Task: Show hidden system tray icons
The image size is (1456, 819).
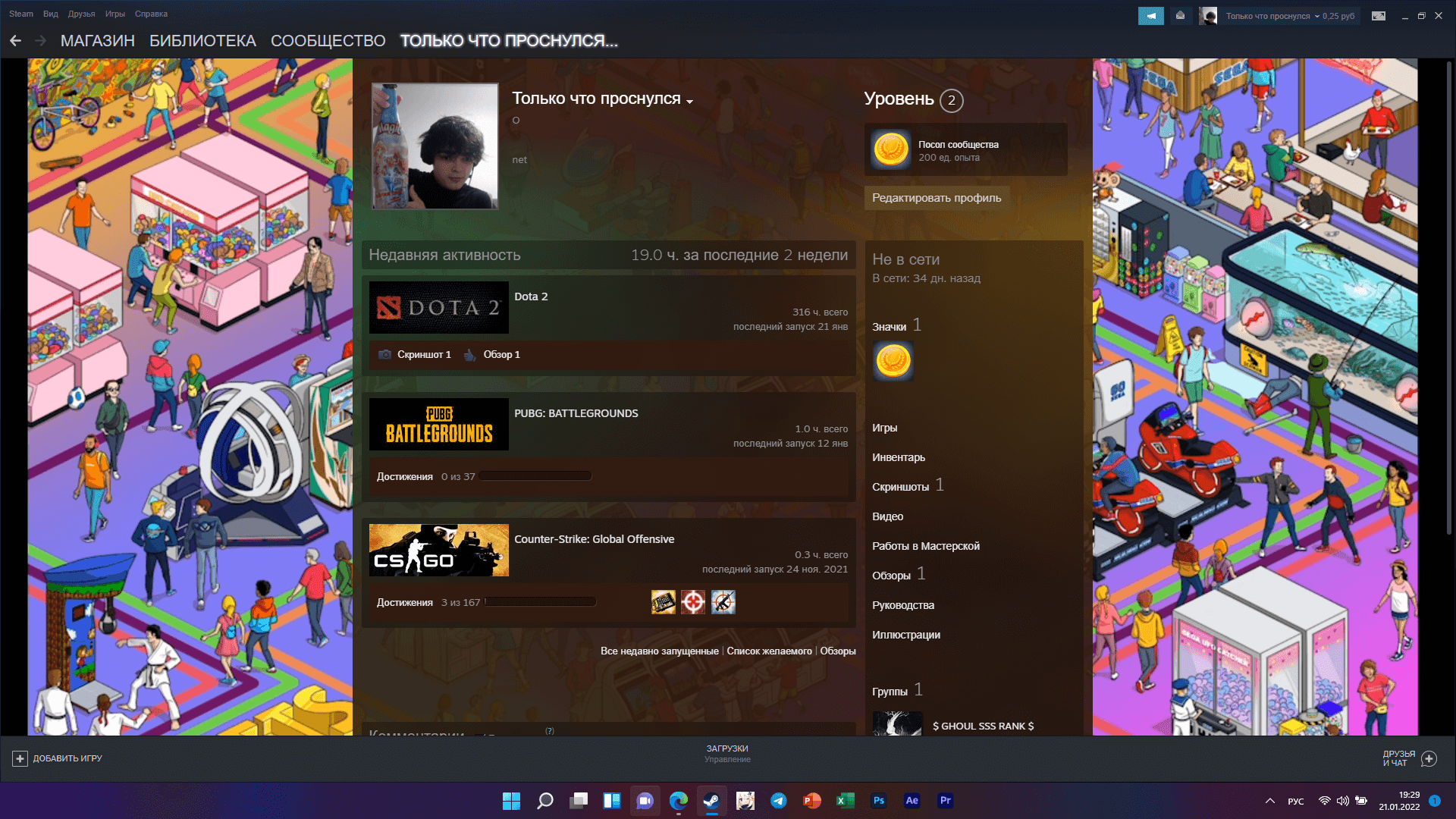Action: 1270,801
